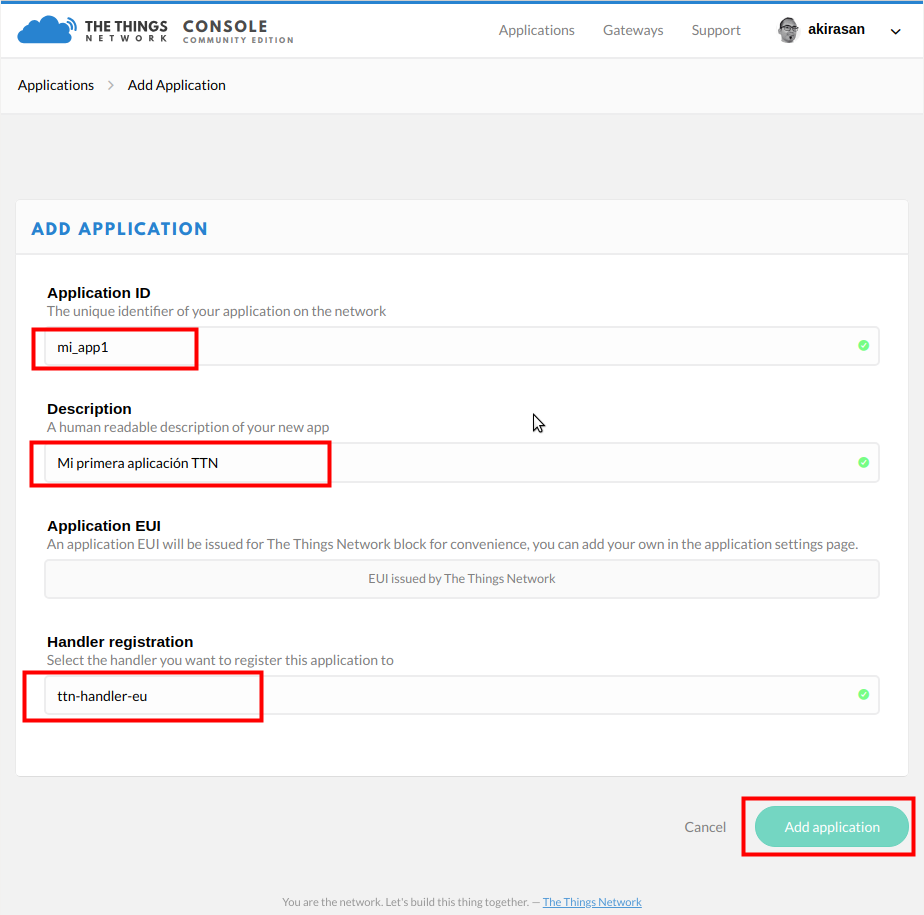The height and width of the screenshot is (915, 924).
Task: Open the Handler registration ttn-handler-eu dropdown
Action: 461,695
